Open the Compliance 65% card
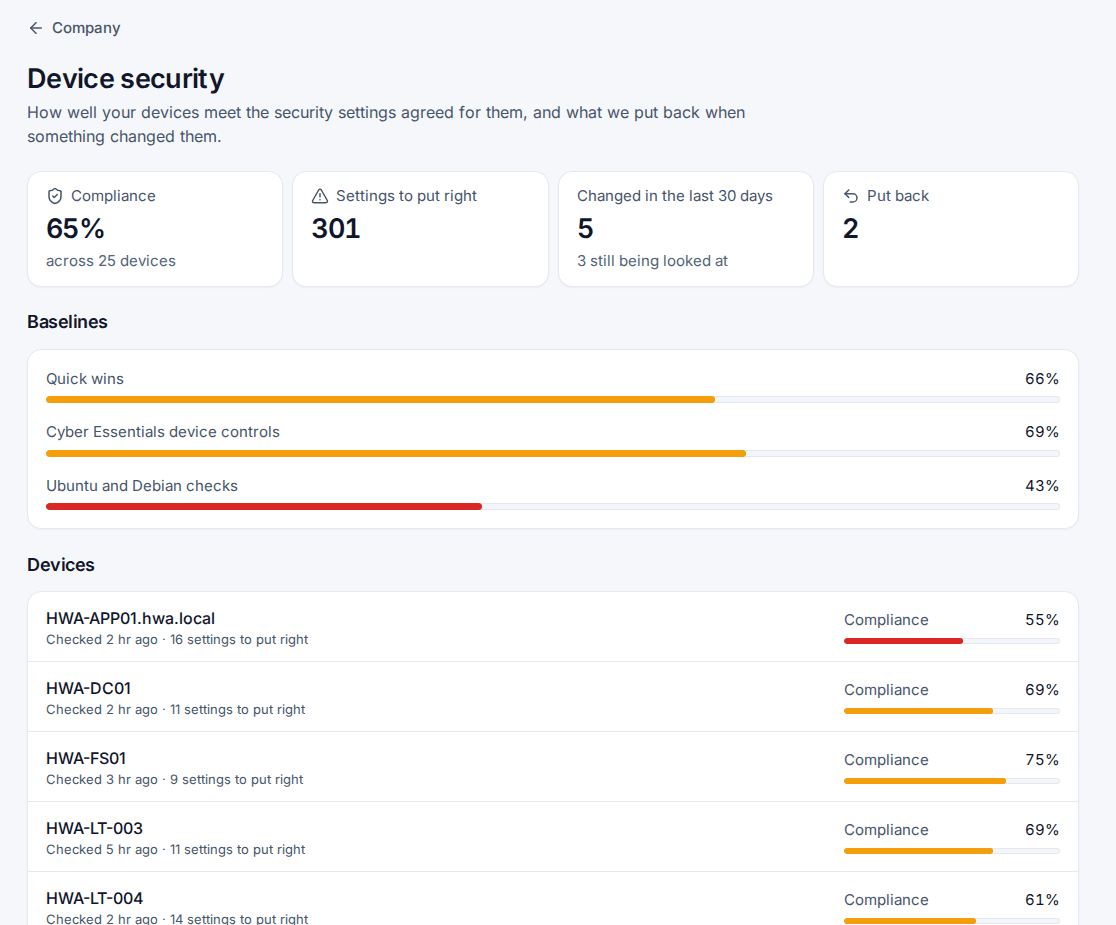 click(155, 229)
